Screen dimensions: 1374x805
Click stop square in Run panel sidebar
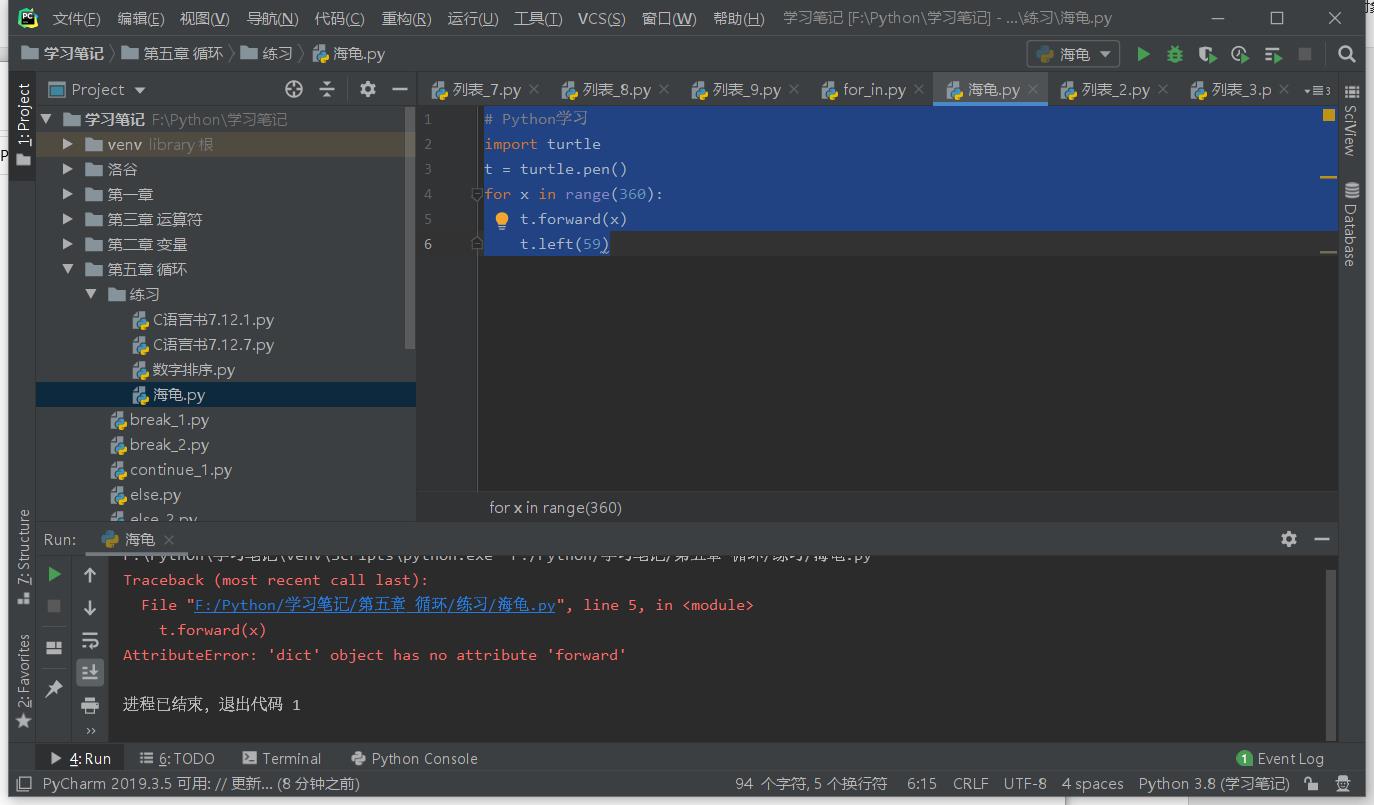[x=54, y=606]
